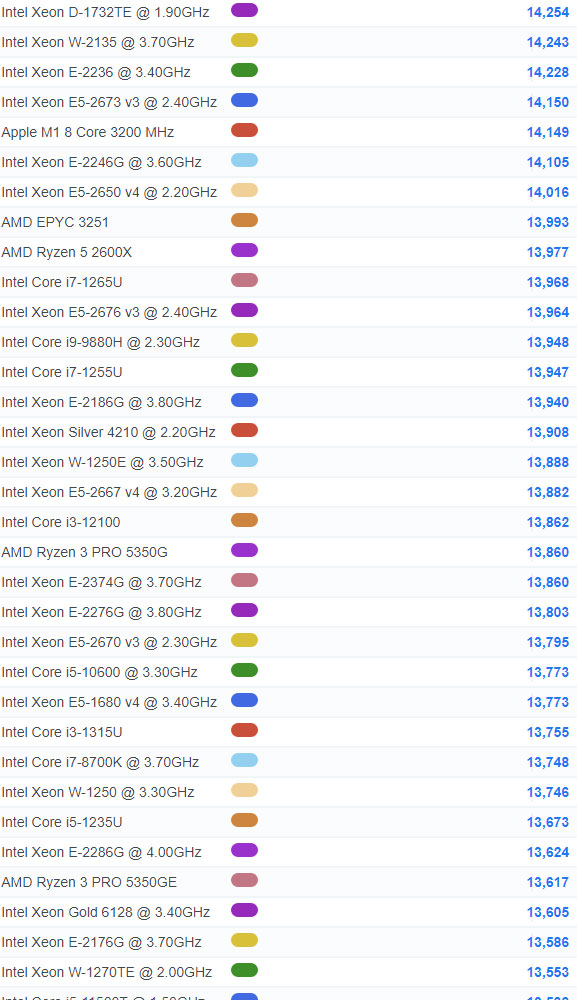Click green swatch beside Xeon W-1270TE
577x1000 pixels.
point(244,969)
